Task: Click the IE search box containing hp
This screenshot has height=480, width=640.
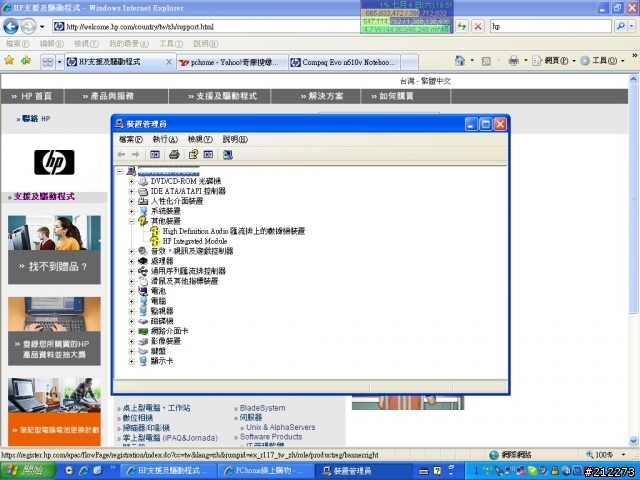Action: pyautogui.click(x=551, y=26)
